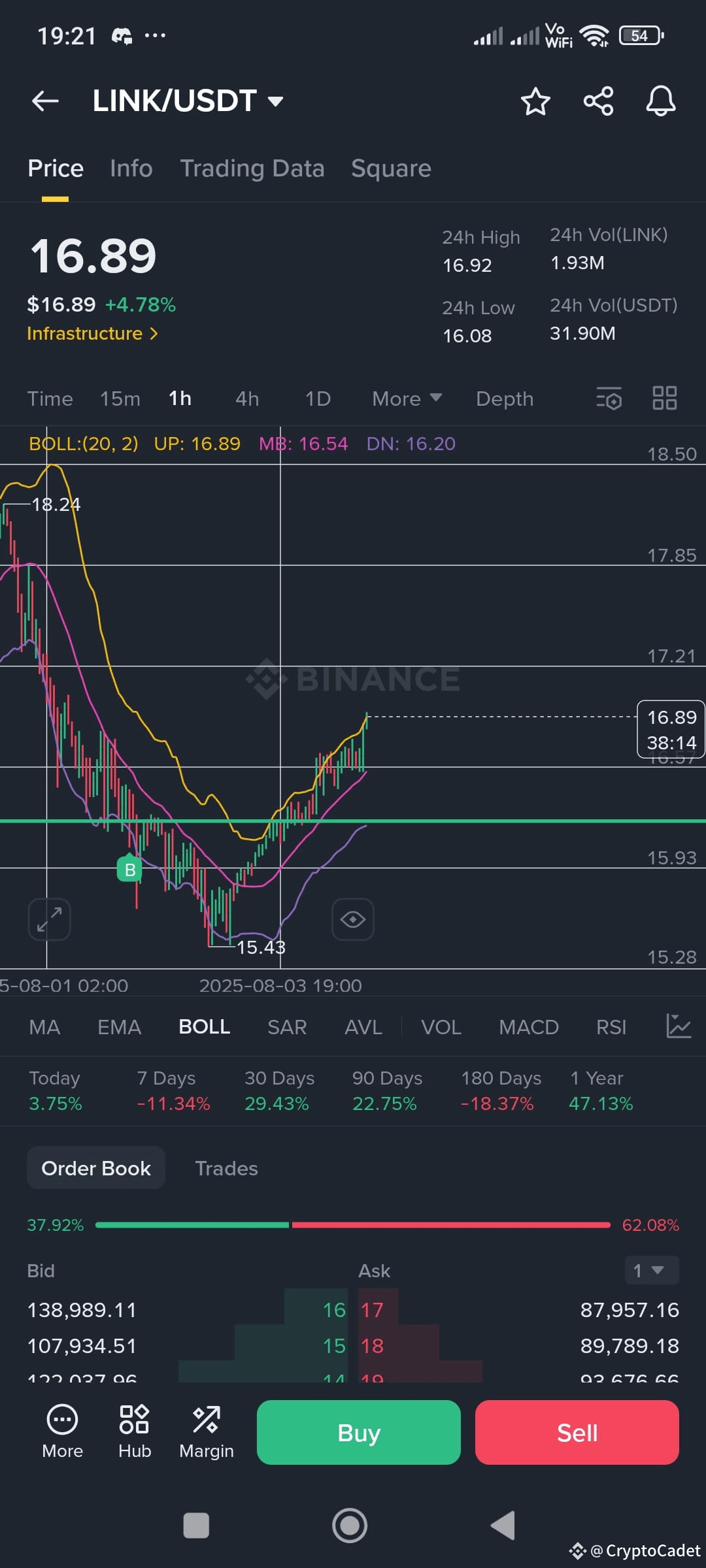
Task: Tap the 1 Year 47.13% performance
Action: pos(601,1091)
